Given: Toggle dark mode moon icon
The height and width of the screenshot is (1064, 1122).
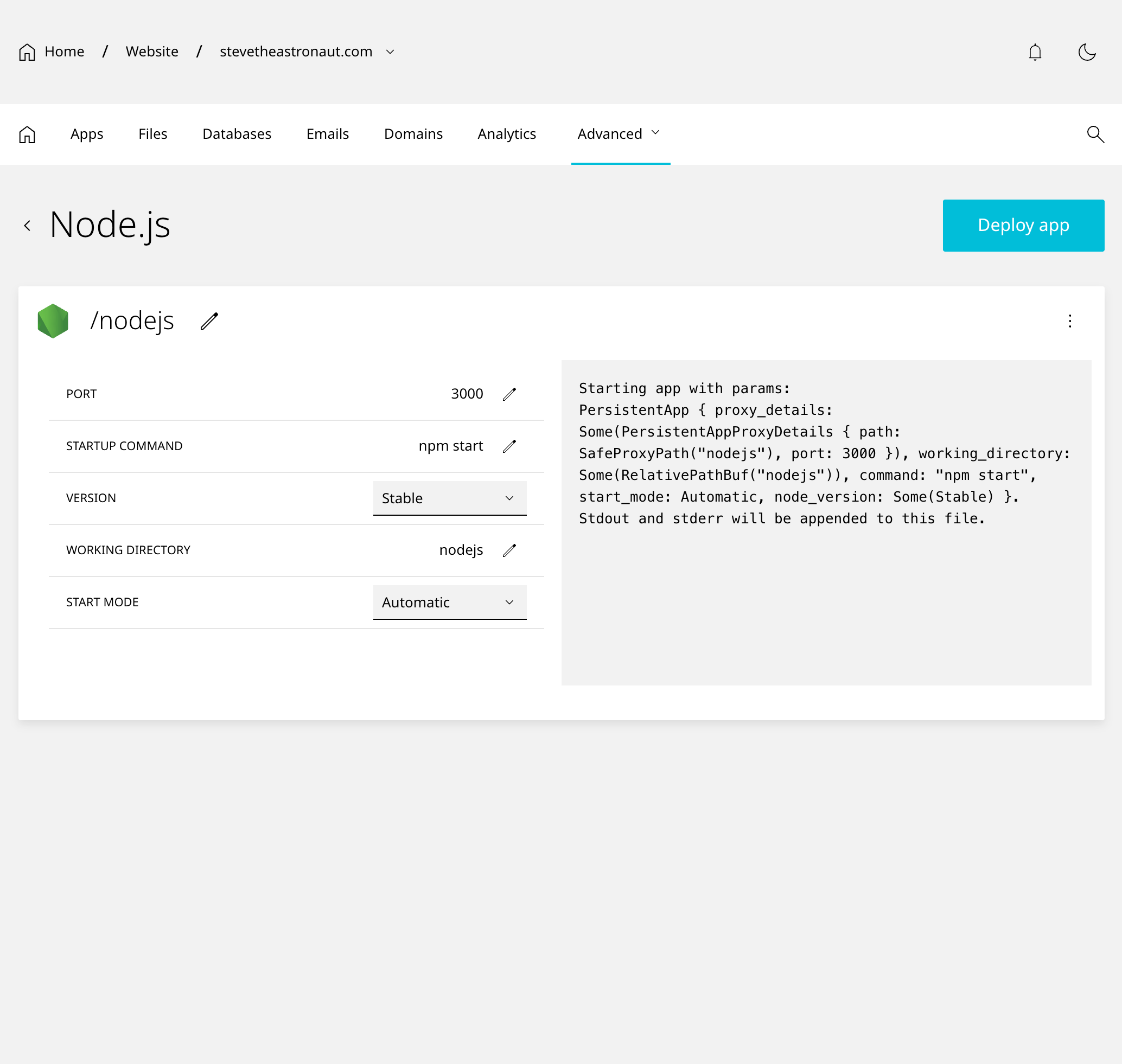Looking at the screenshot, I should coord(1086,52).
